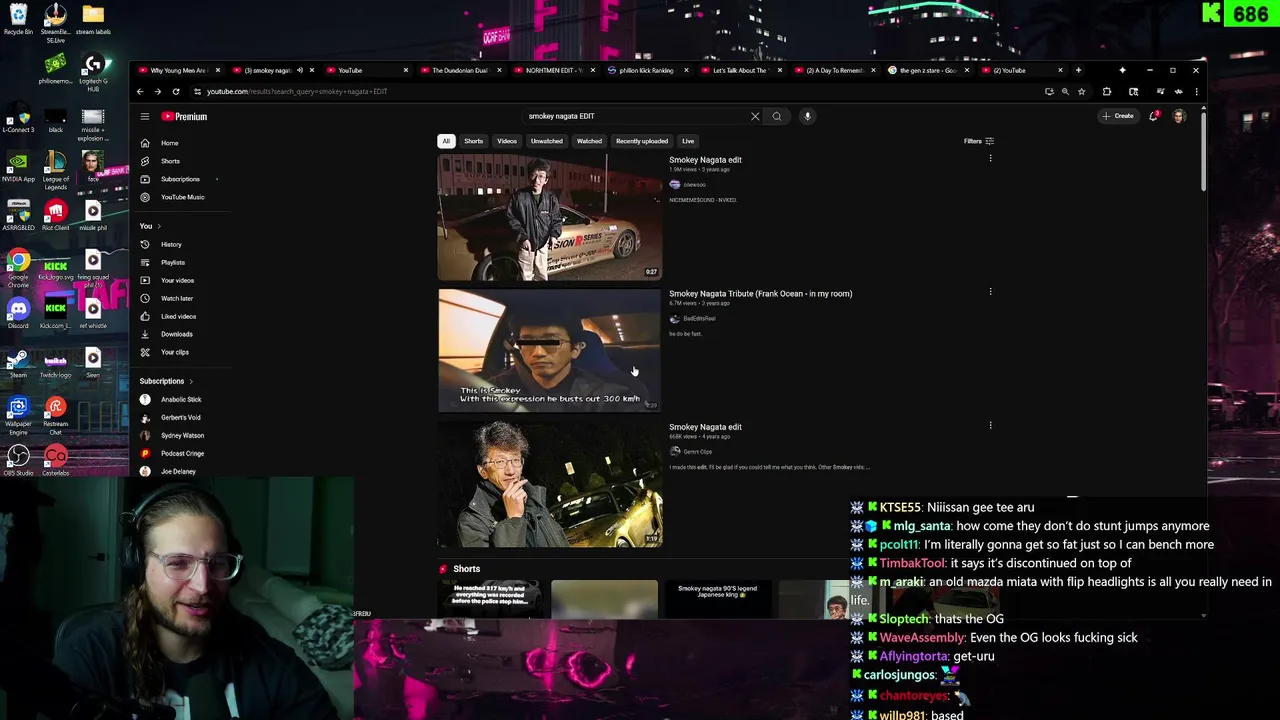This screenshot has width=1280, height=720.
Task: Click the magnifier search button
Action: [776, 116]
